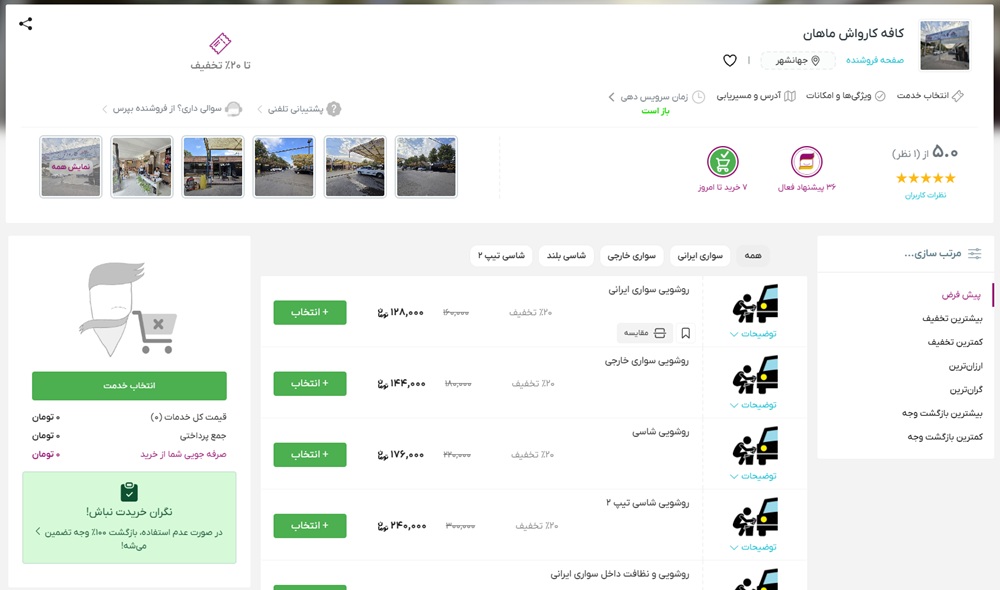Add روشویی سواری خارجی with انتخاب button
1000x590 pixels.
[310, 383]
